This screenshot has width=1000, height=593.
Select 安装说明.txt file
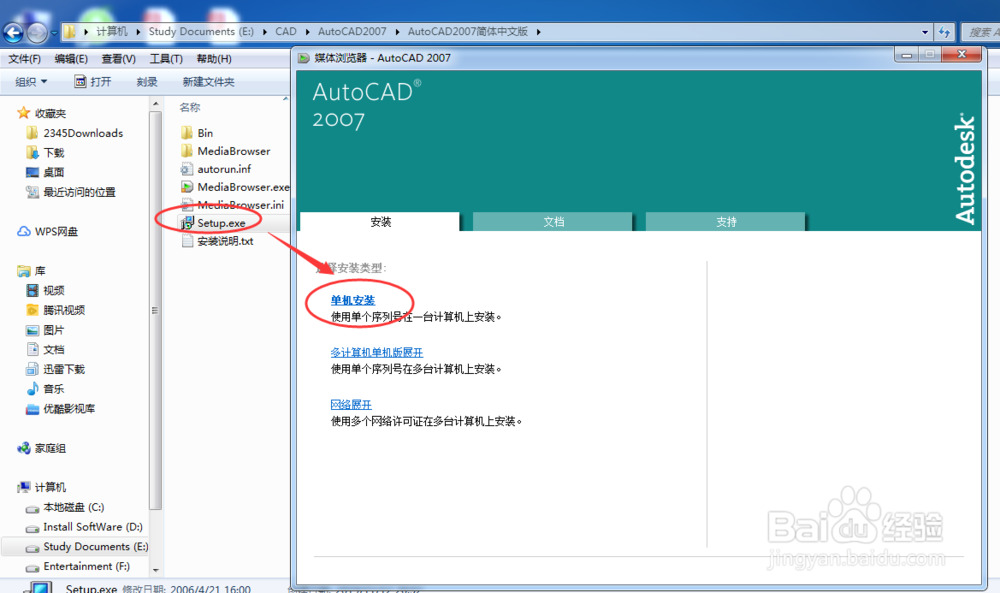pyautogui.click(x=224, y=241)
